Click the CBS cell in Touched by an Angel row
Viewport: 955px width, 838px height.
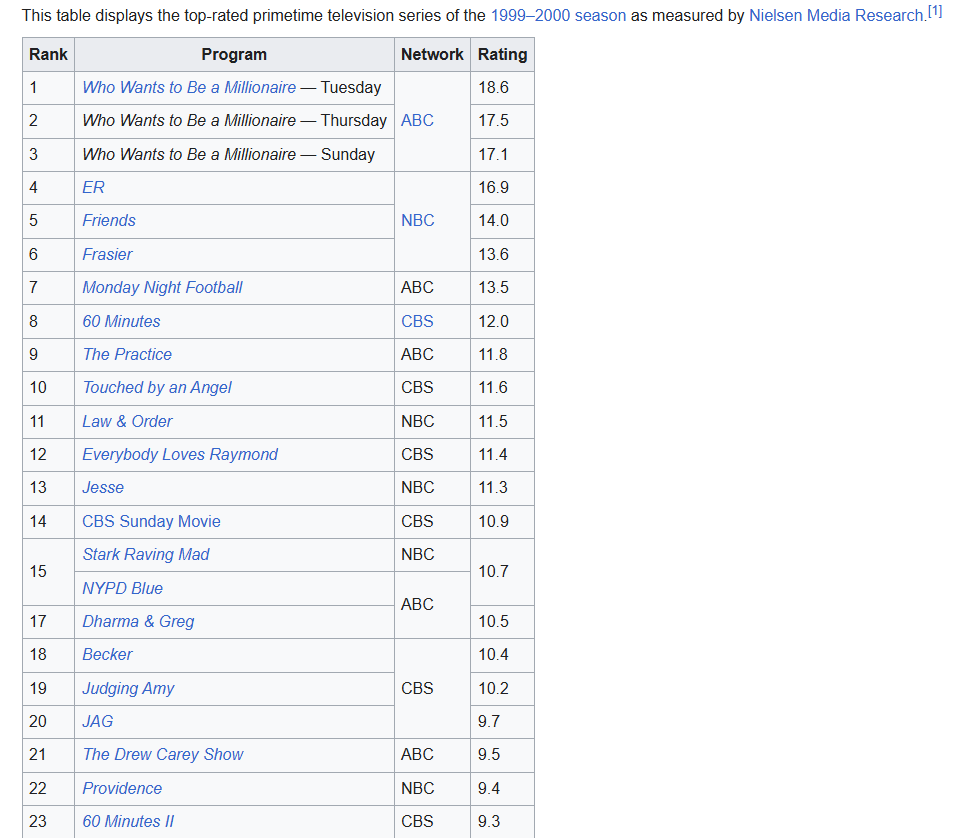[x=432, y=387]
